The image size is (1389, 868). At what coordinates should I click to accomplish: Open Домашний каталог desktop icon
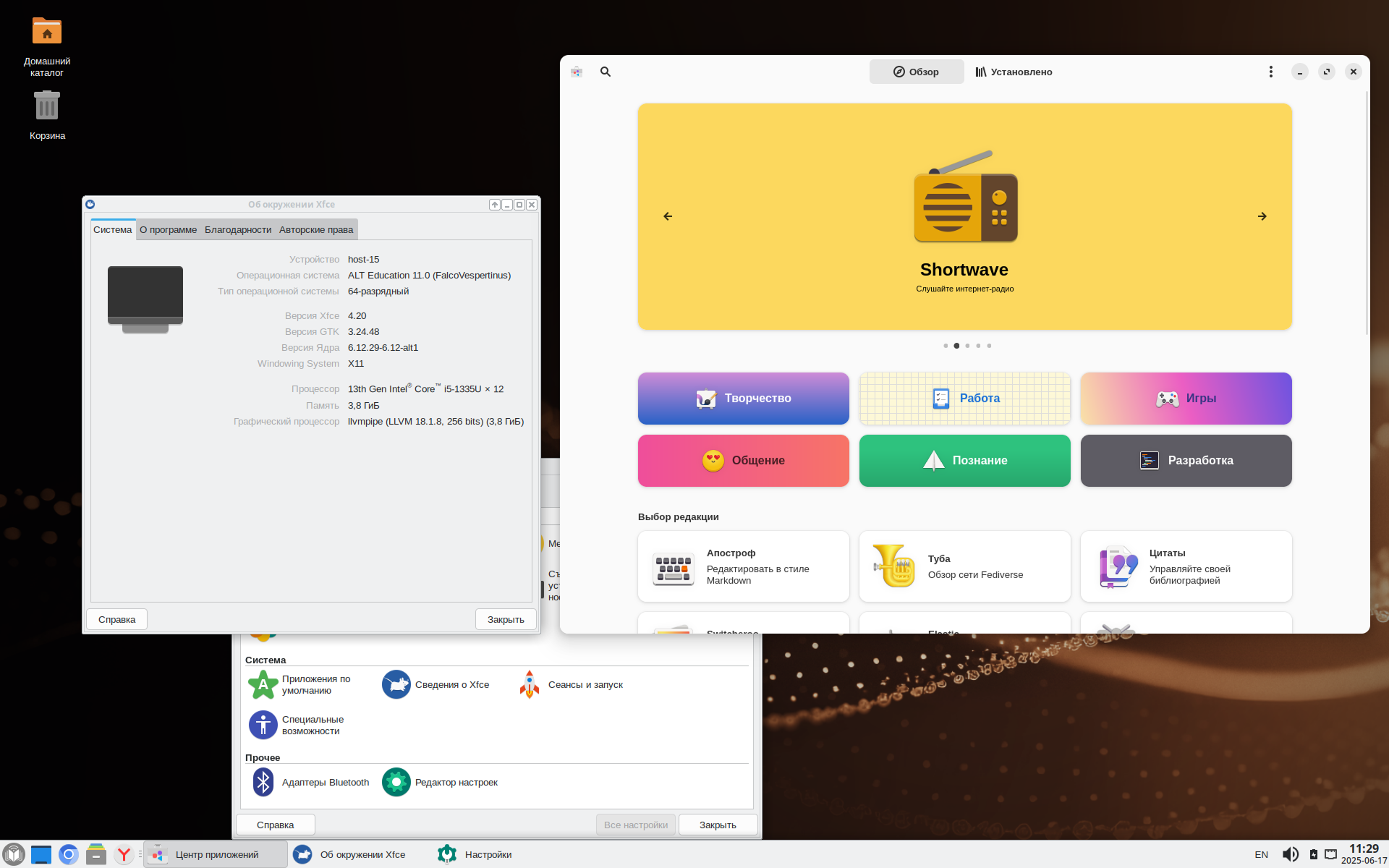point(47,47)
